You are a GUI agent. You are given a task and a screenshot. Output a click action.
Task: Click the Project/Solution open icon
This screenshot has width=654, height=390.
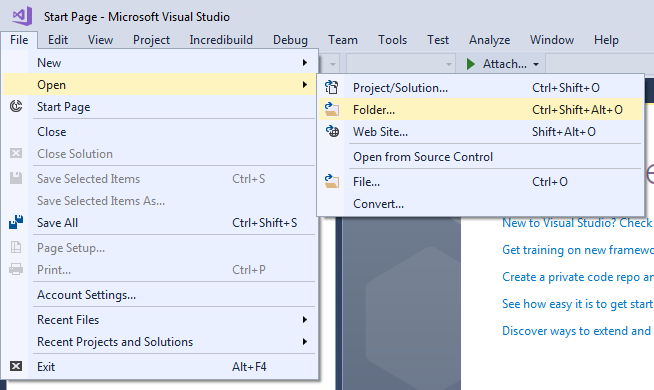pyautogui.click(x=332, y=88)
